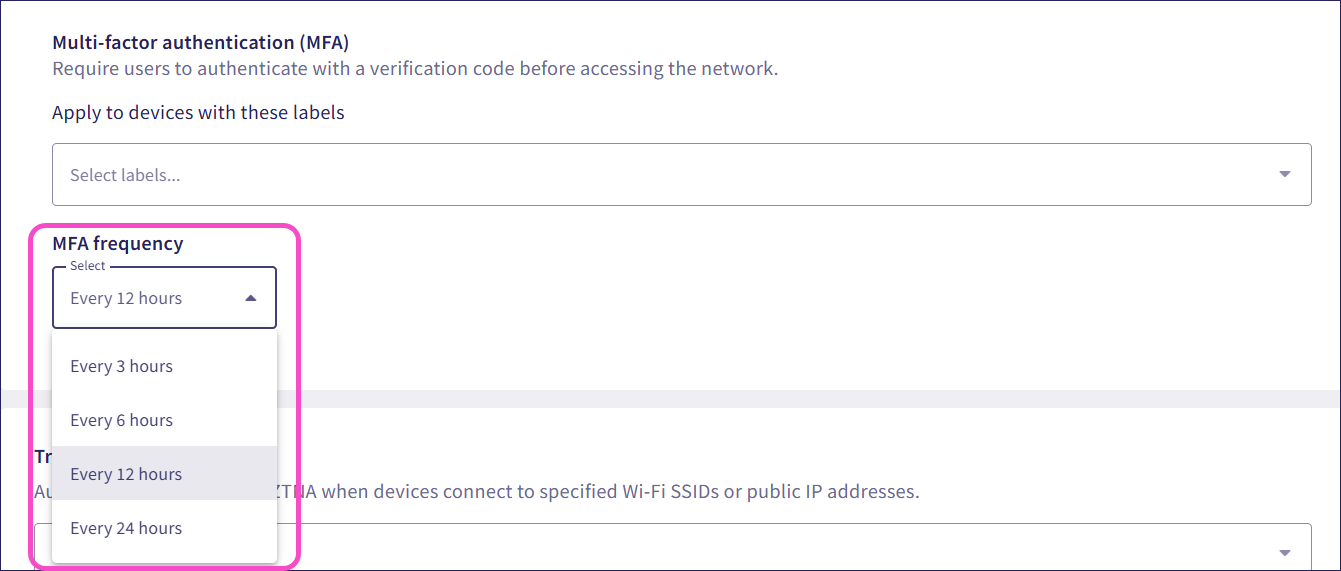
Task: Expand the bottom trusted networks dropdown arrow
Action: [1285, 553]
